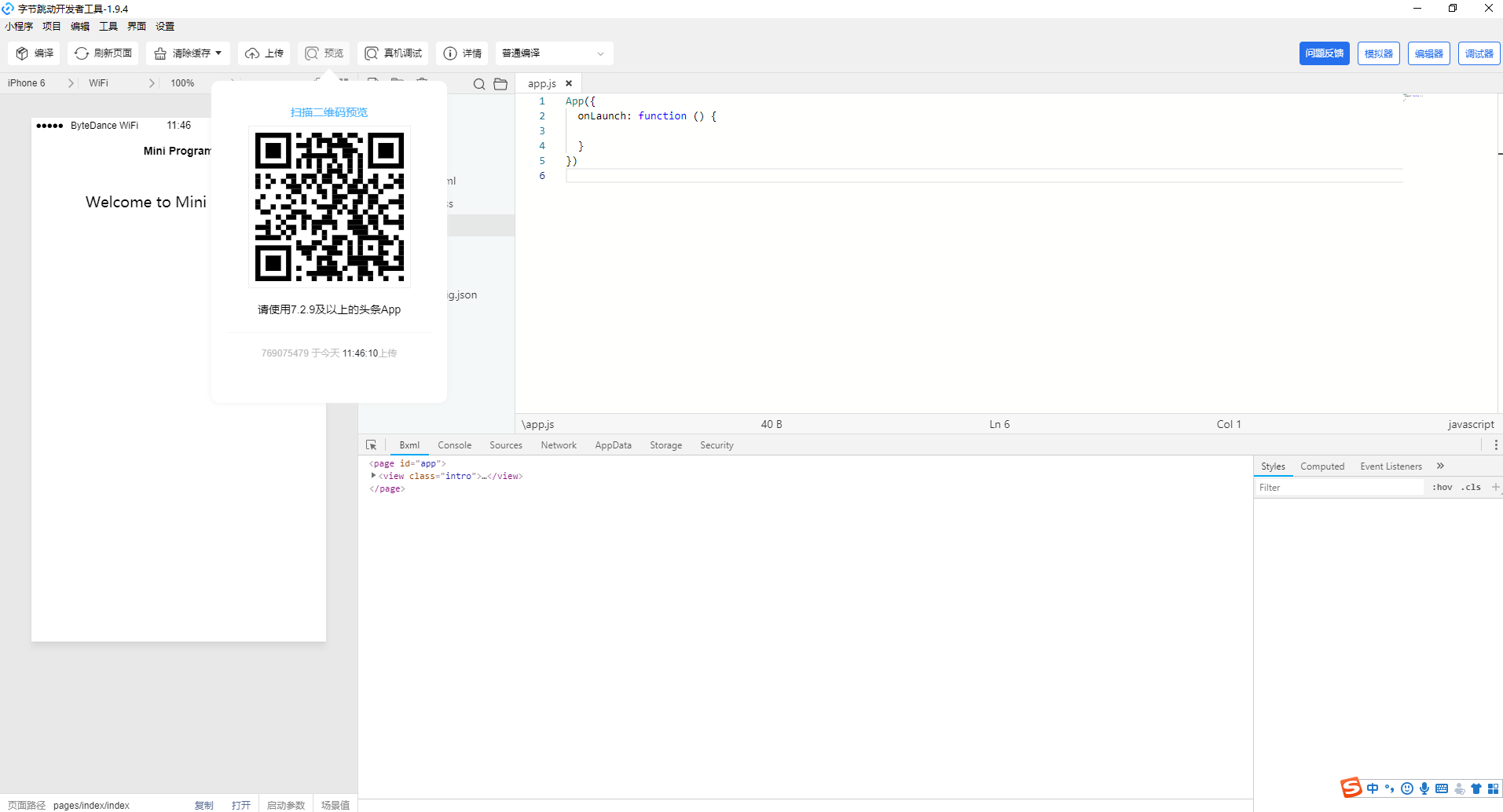Switch to the AppData tab
The height and width of the screenshot is (812, 1503).
pos(614,445)
